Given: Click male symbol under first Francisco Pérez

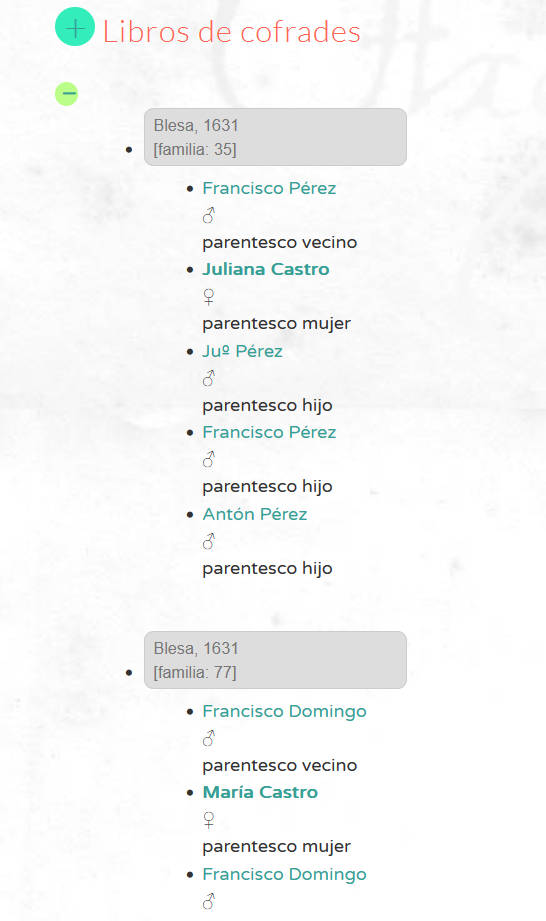Looking at the screenshot, I should (x=209, y=216).
